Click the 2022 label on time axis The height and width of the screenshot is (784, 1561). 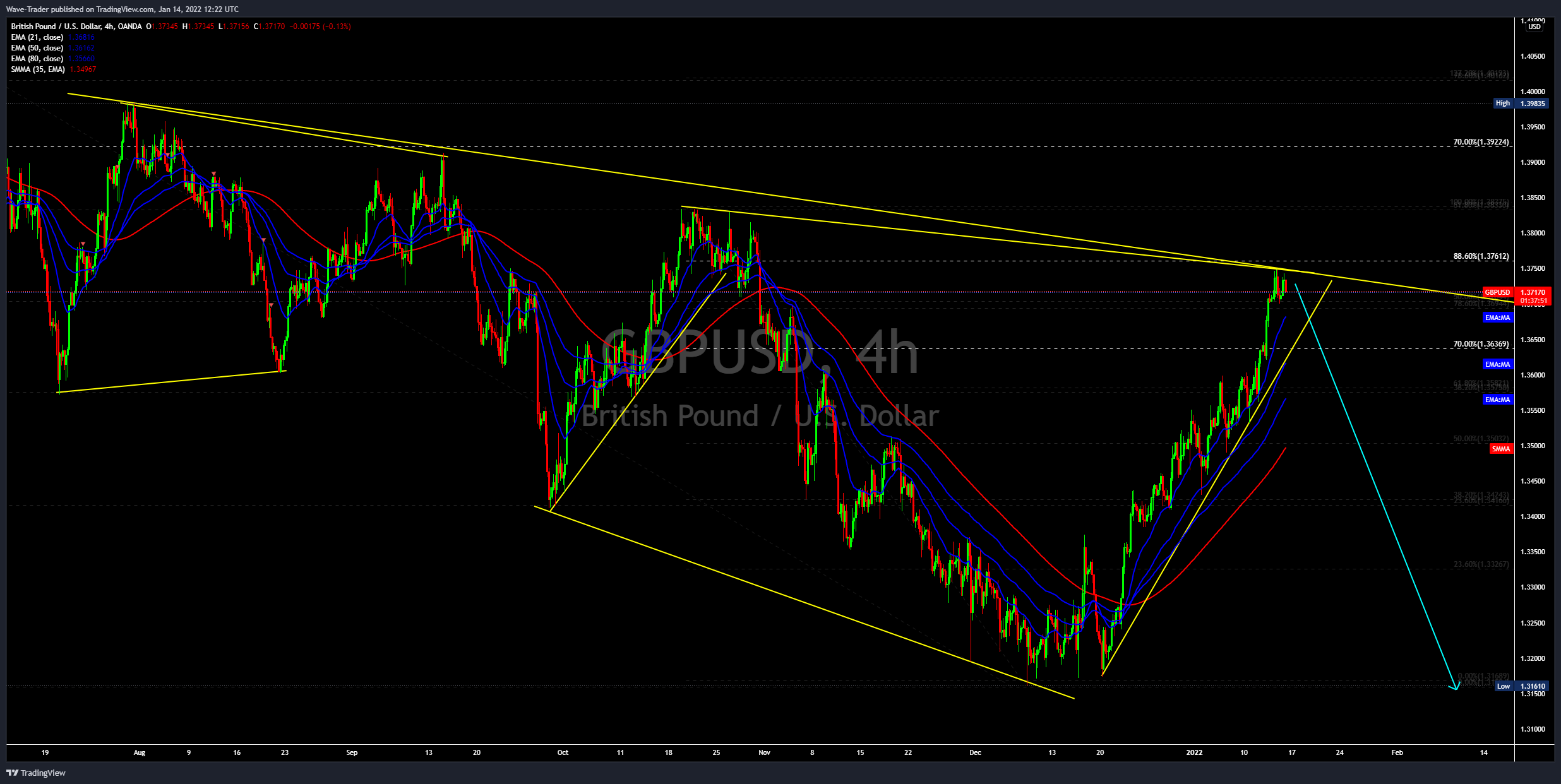point(1194,752)
